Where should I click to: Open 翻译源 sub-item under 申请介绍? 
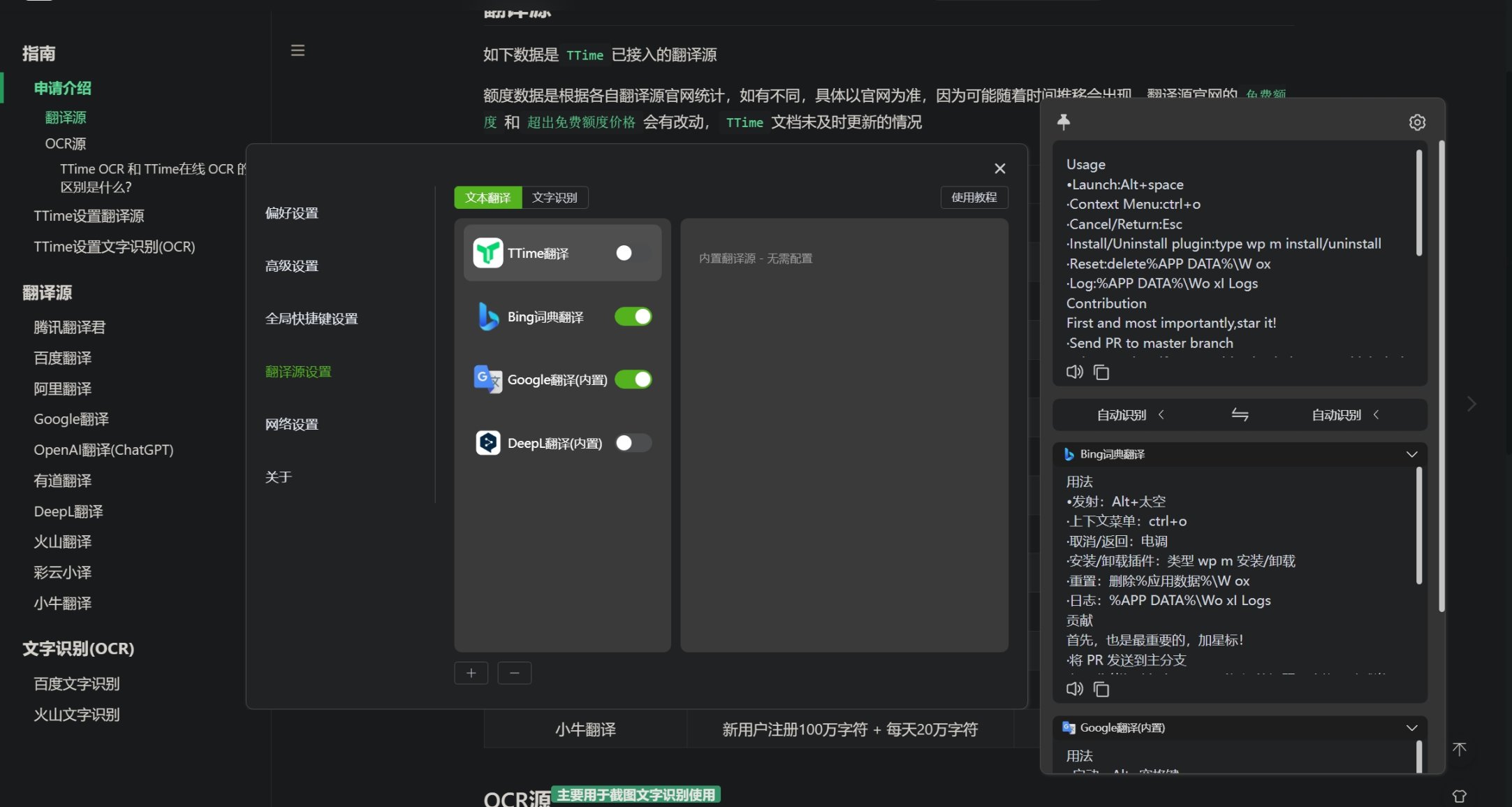point(66,117)
